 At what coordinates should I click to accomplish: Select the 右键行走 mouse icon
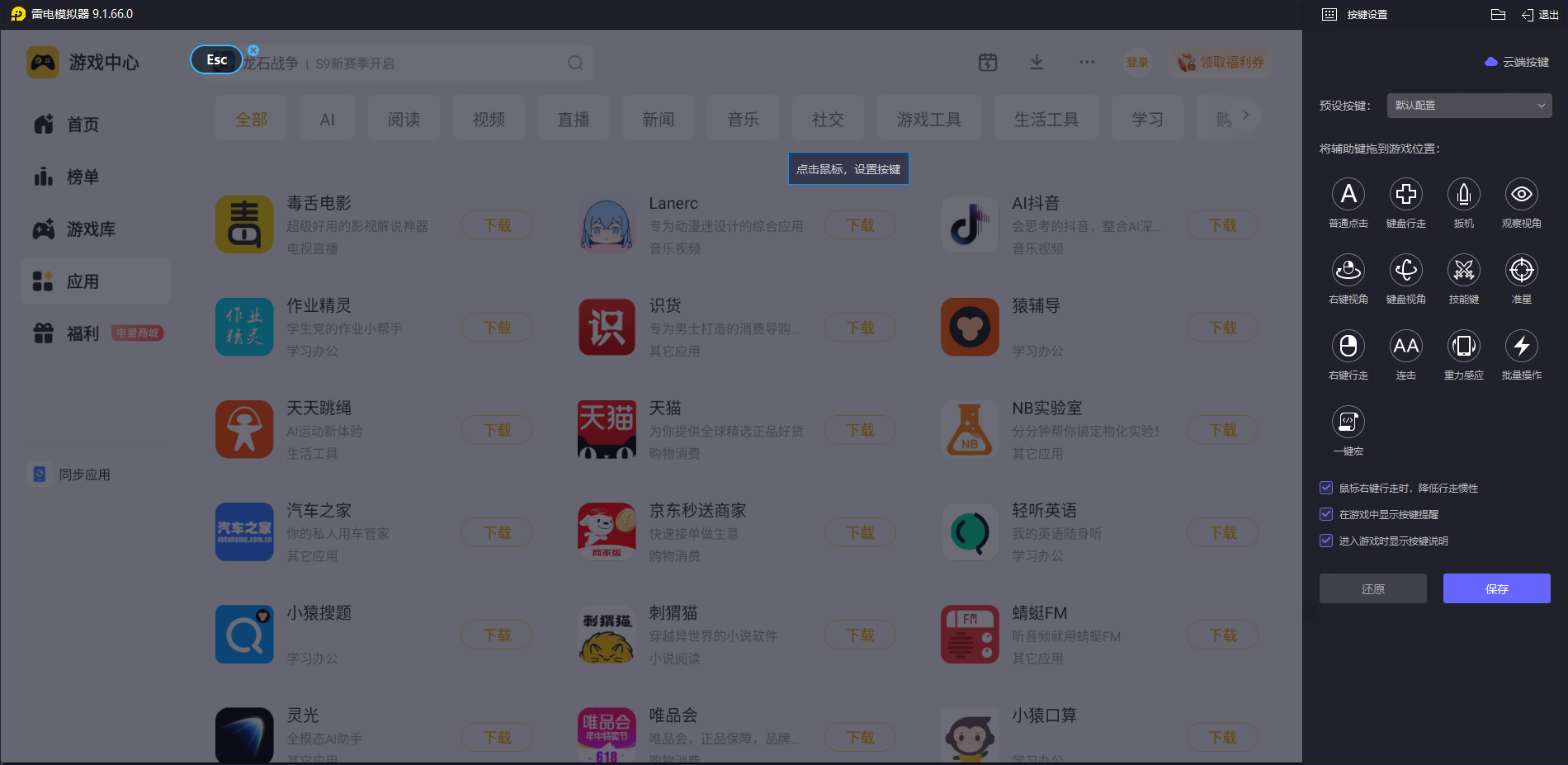(1348, 346)
